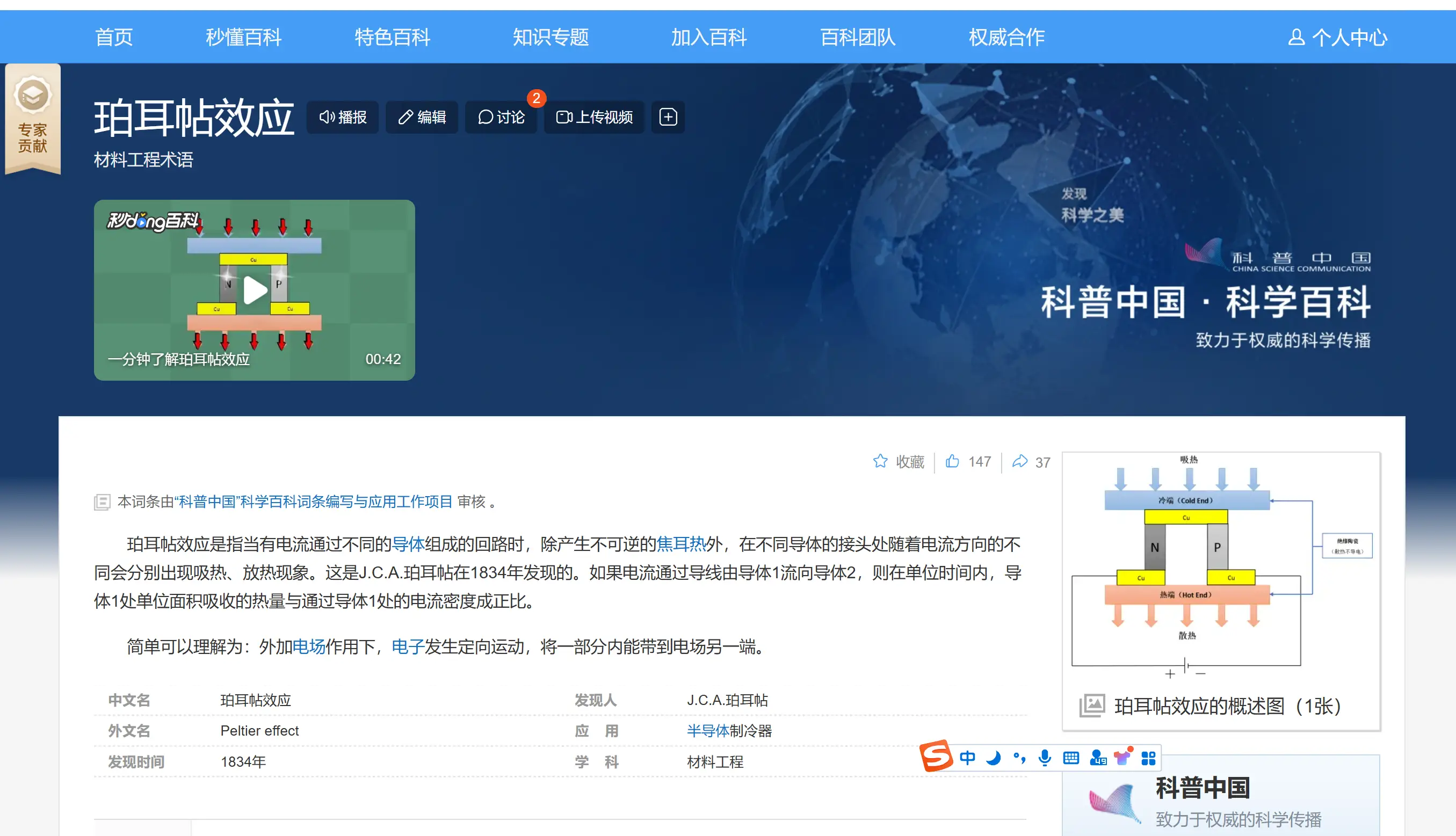Click the 科普中国·科学百科 banner title
1456x836 pixels.
point(1206,302)
